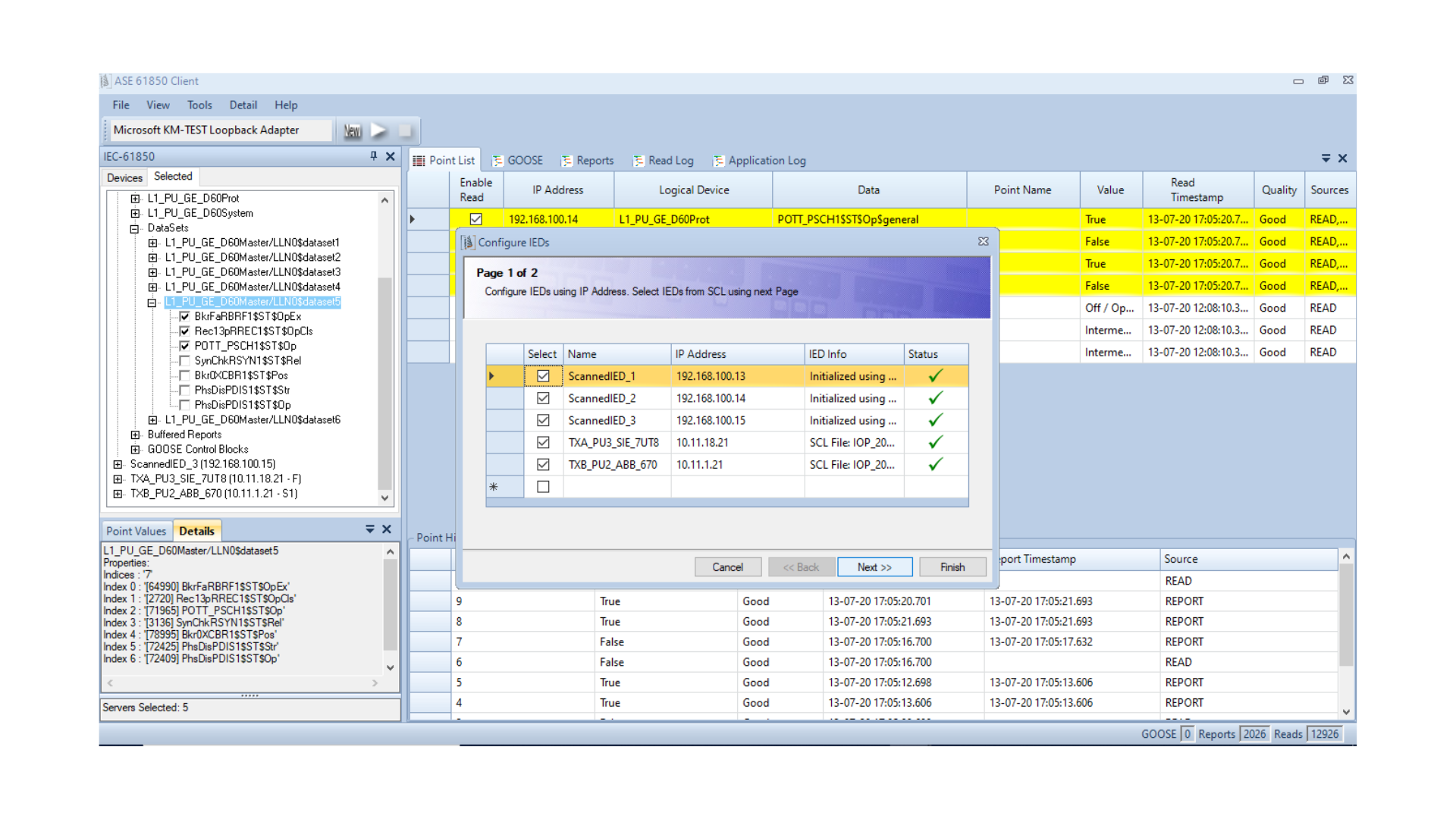Toggle Enable Read for the 192.168.100.14 row
The width and height of the screenshot is (1456, 819).
pos(476,219)
